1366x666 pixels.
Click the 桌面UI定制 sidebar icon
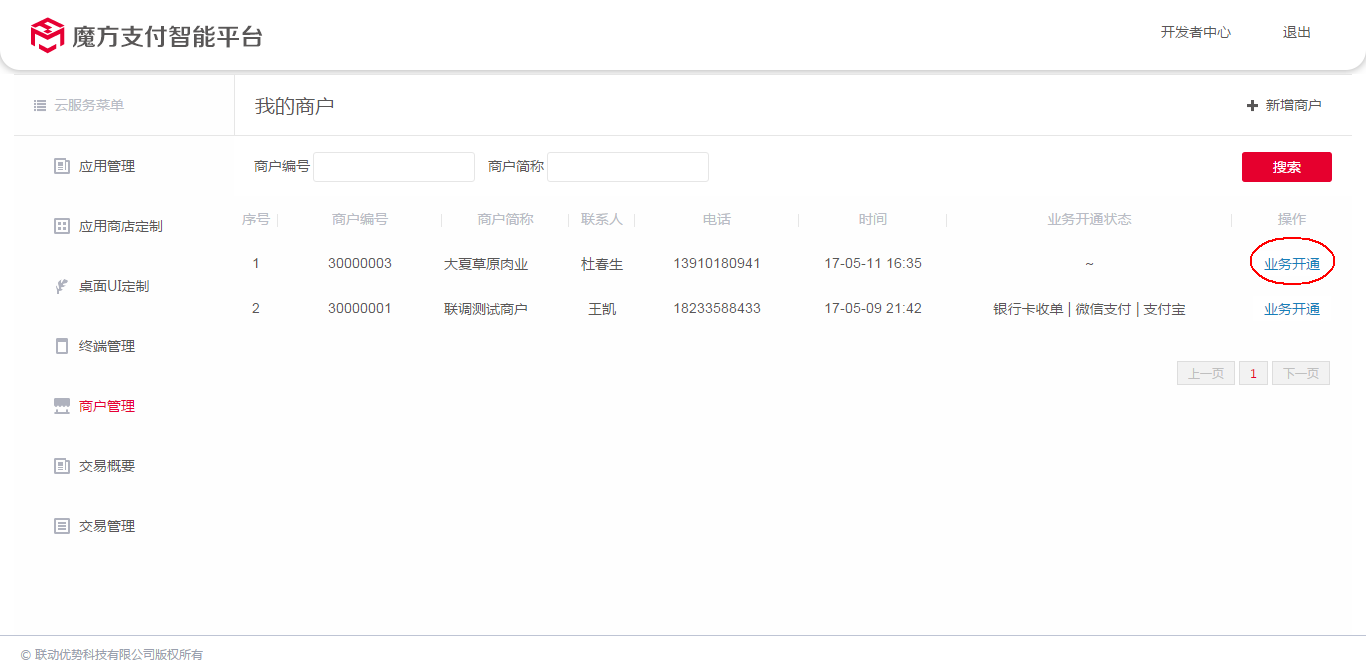[x=61, y=286]
